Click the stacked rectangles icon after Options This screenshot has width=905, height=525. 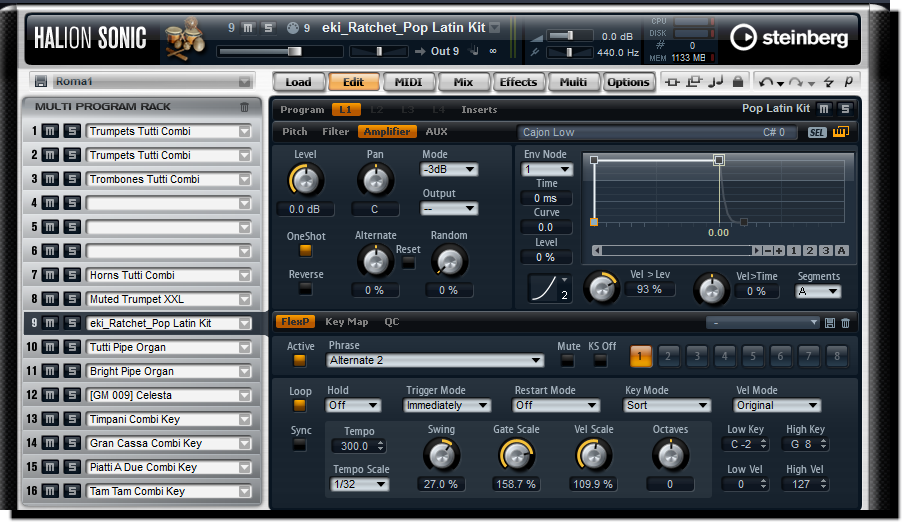click(x=694, y=81)
